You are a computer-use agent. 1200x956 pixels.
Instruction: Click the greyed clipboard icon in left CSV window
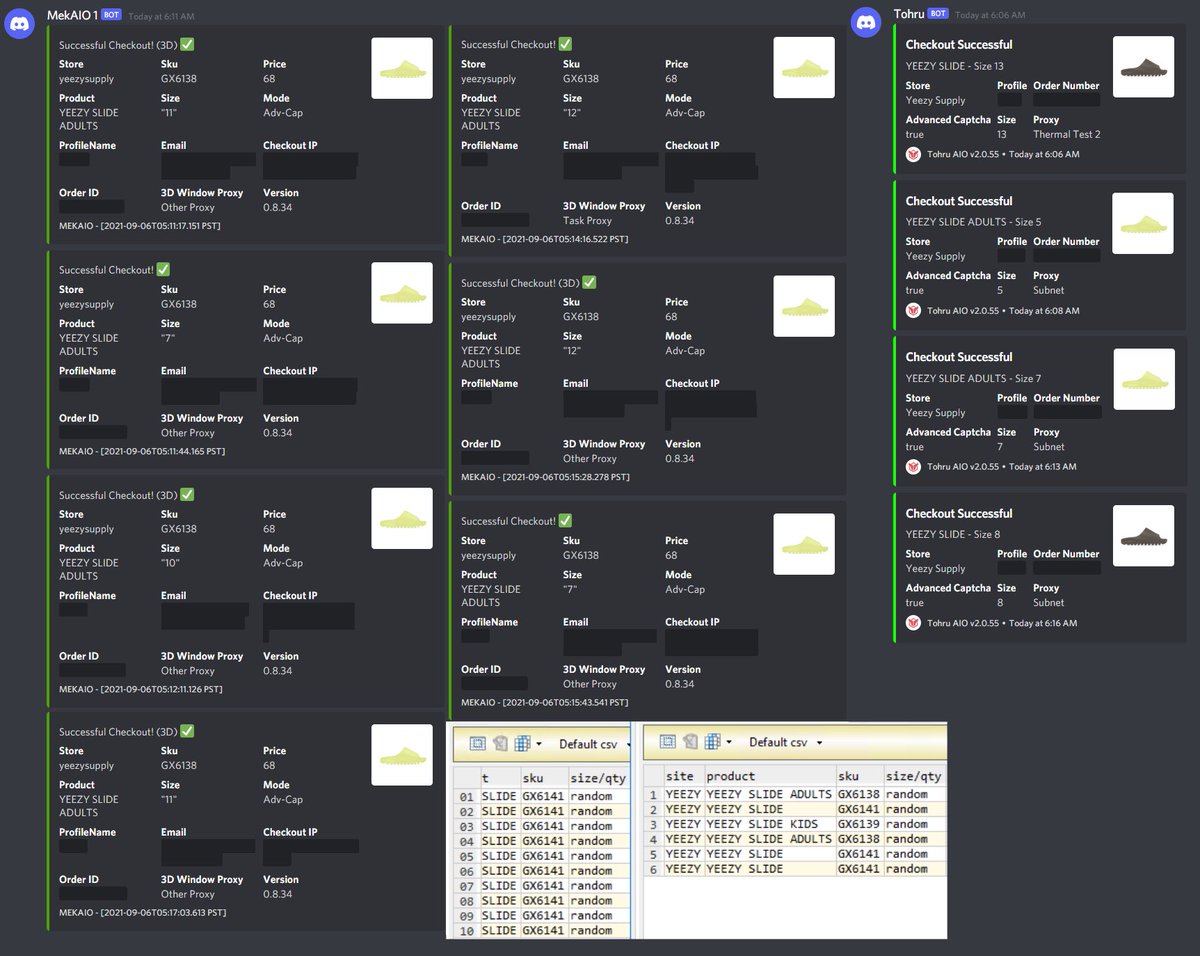click(499, 743)
